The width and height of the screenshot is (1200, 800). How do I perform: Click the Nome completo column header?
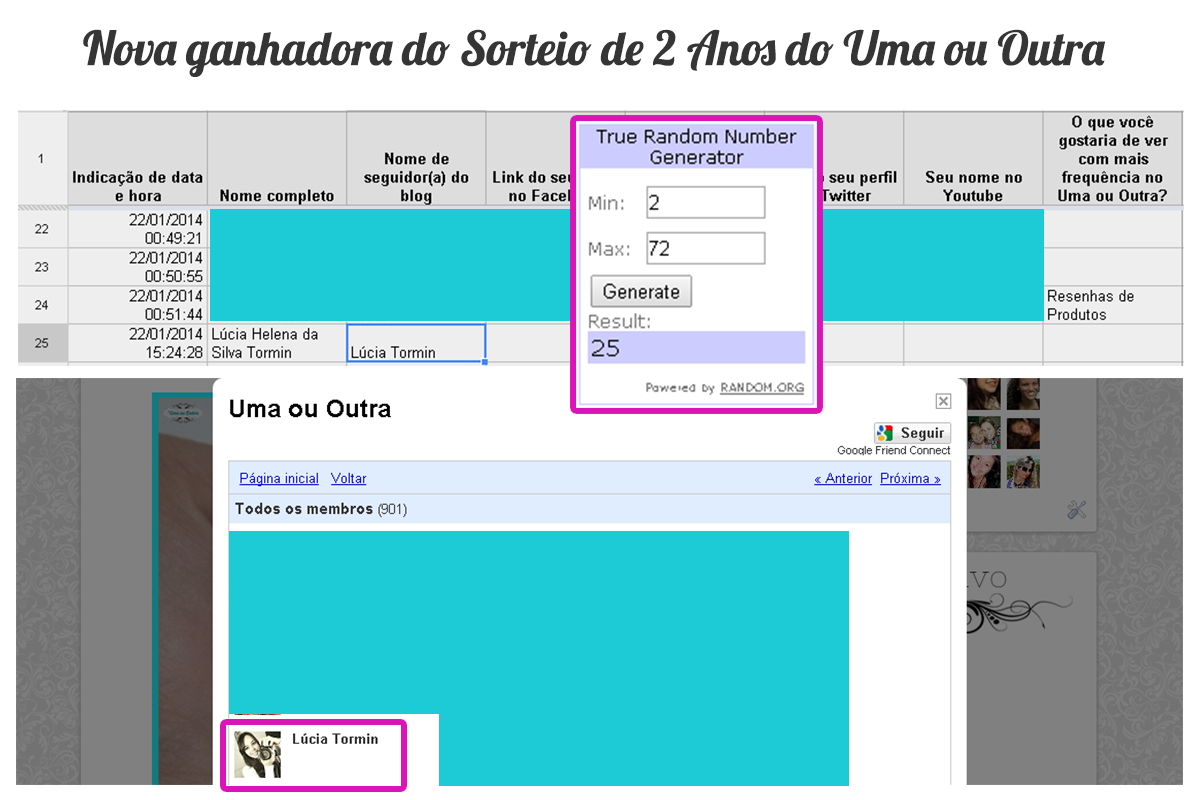[x=277, y=196]
